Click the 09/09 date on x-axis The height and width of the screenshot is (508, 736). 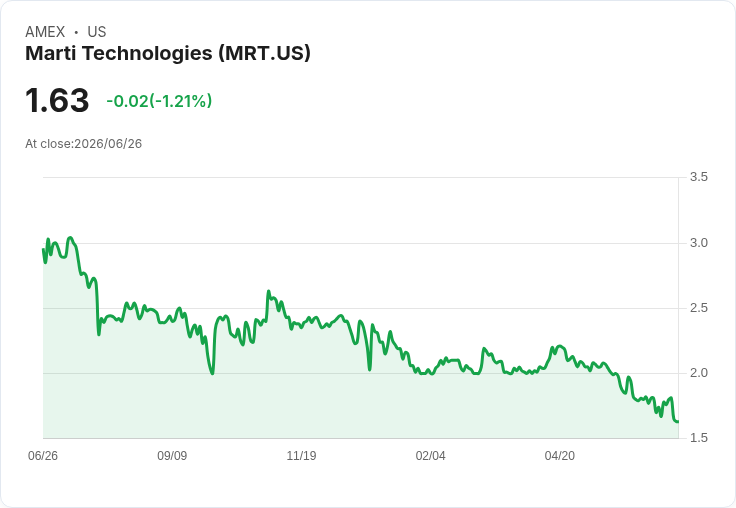[172, 455]
